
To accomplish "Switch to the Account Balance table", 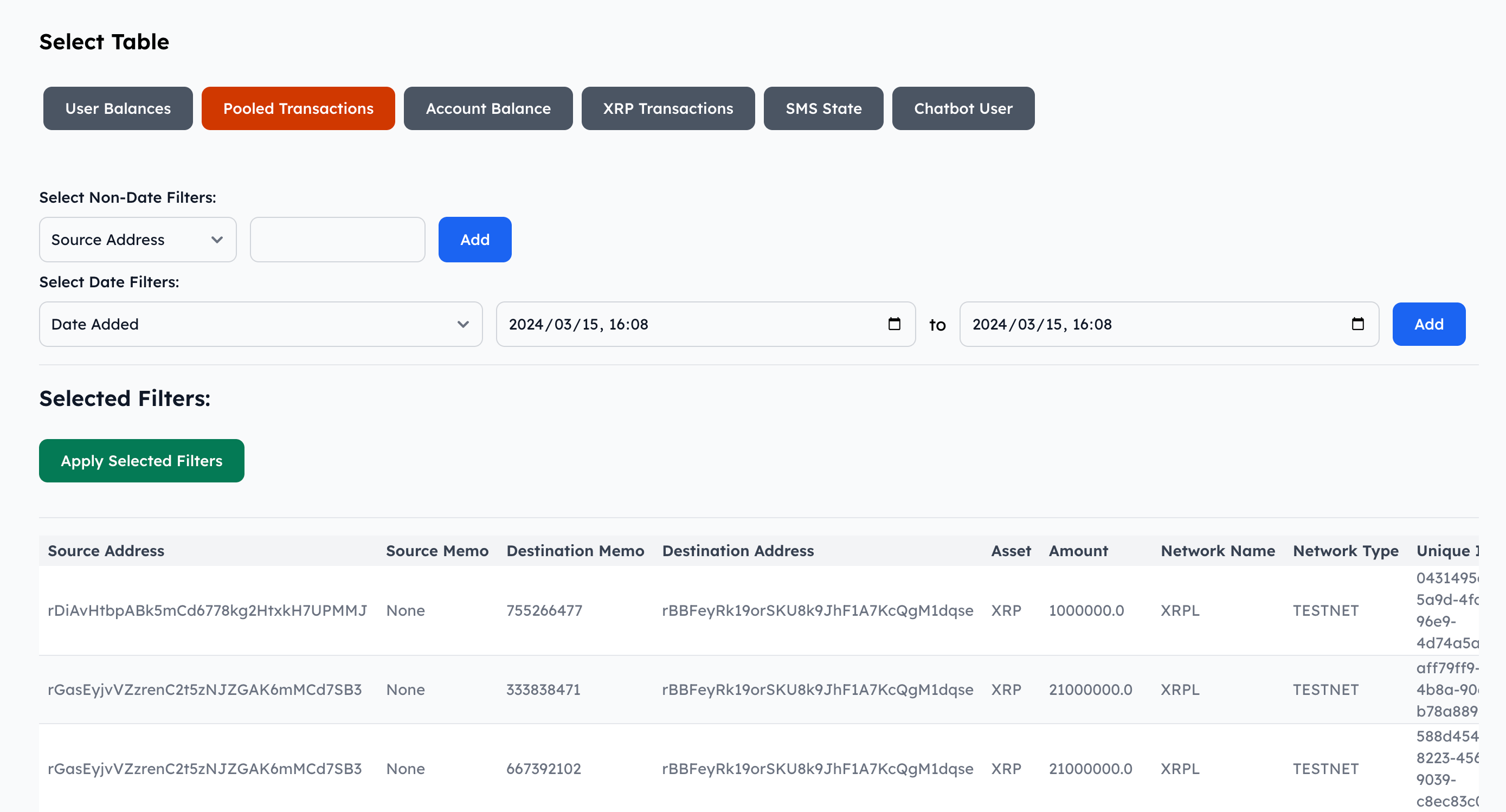I will tap(487, 108).
